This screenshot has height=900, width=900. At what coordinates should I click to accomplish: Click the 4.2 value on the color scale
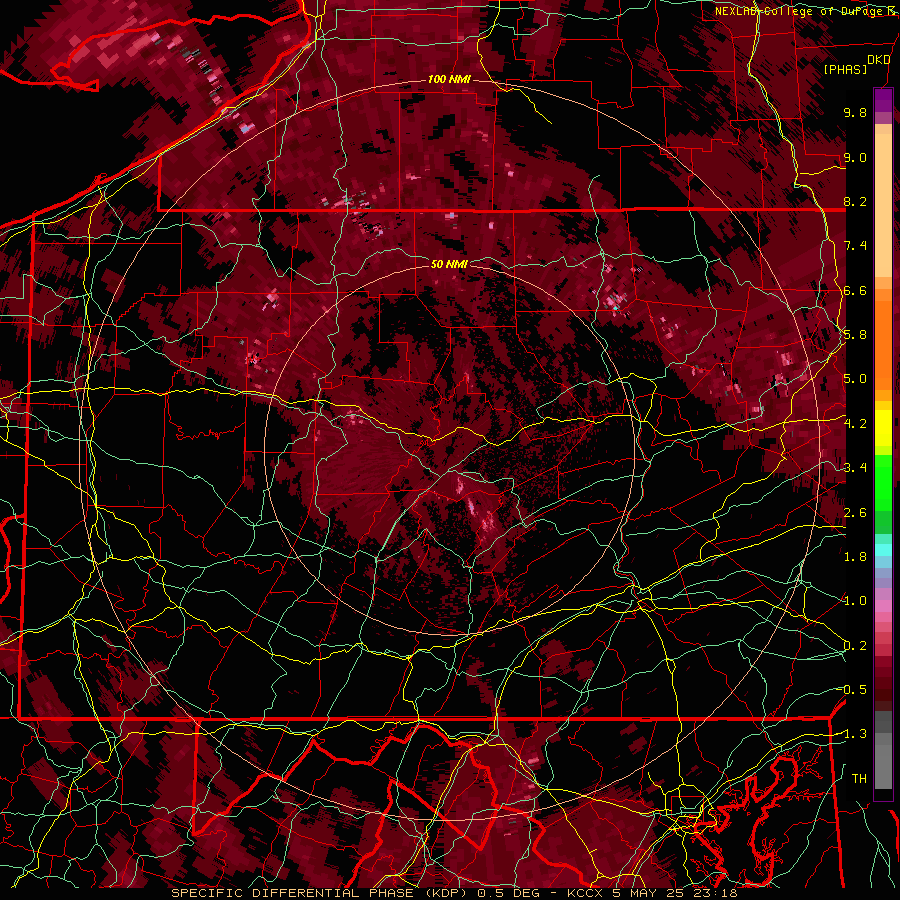coord(855,424)
